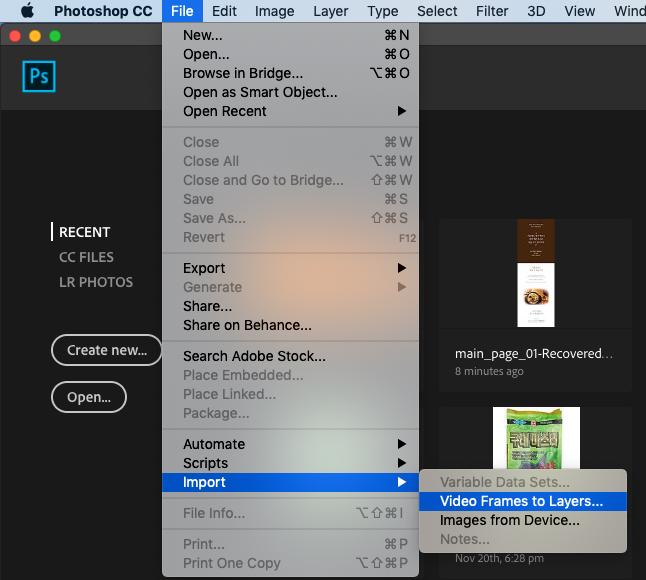
Task: Open the Type menu
Action: tap(383, 11)
